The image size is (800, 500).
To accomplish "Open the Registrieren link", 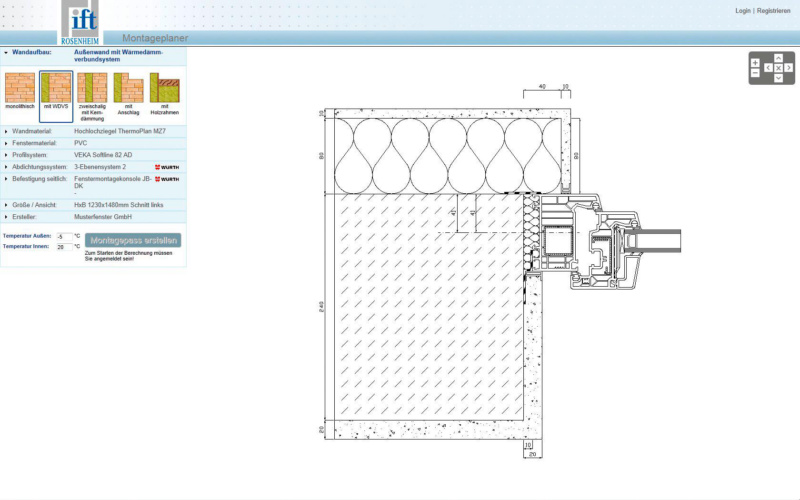I will 774,11.
